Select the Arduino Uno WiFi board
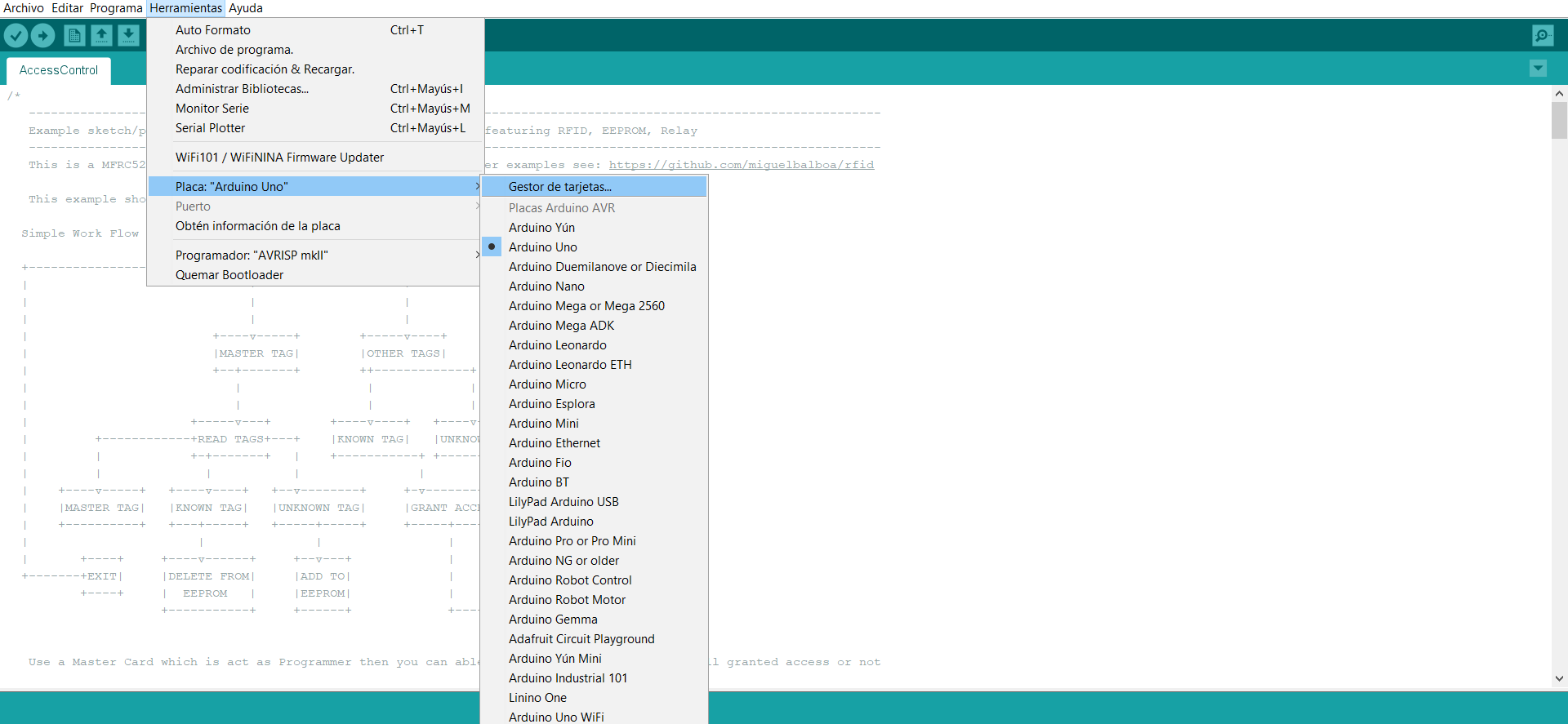 pos(594,717)
